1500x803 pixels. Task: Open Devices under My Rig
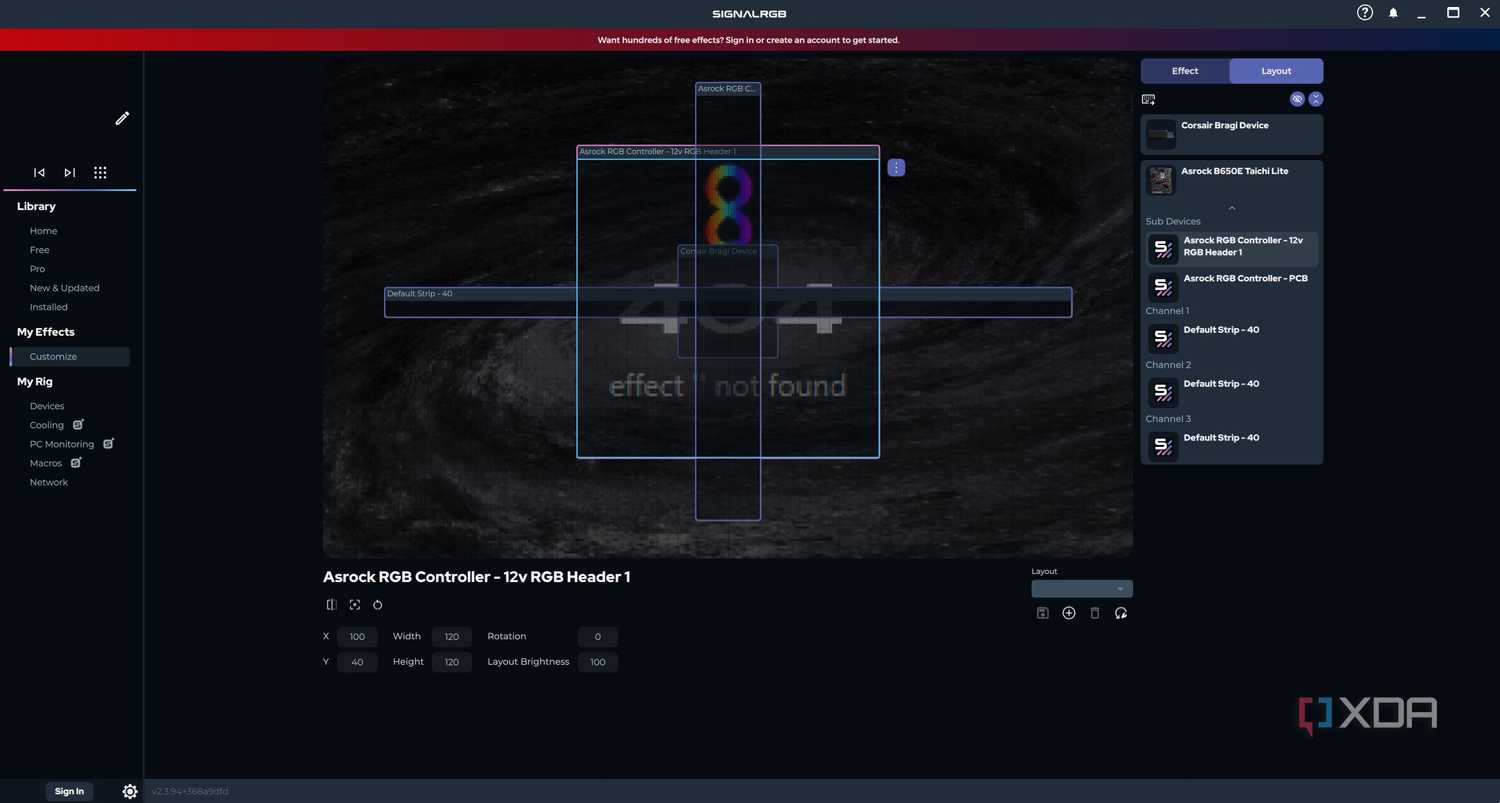point(47,406)
